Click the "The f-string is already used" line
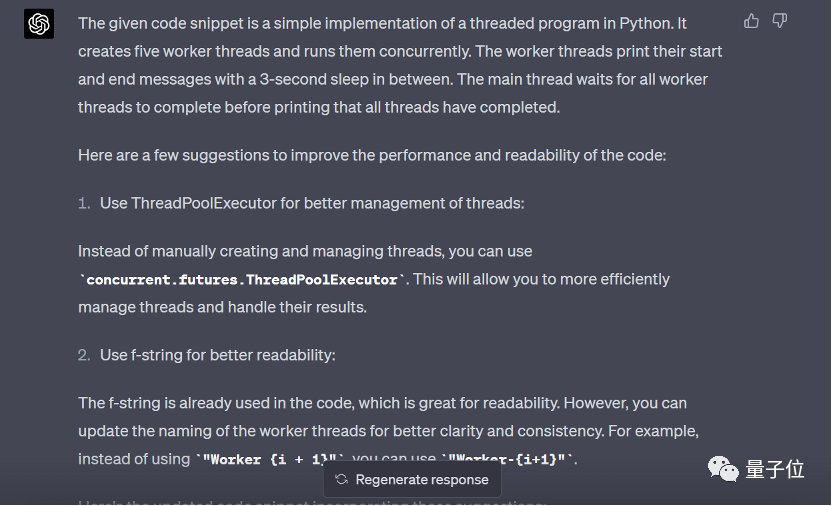This screenshot has height=506, width=832. click(x=382, y=403)
